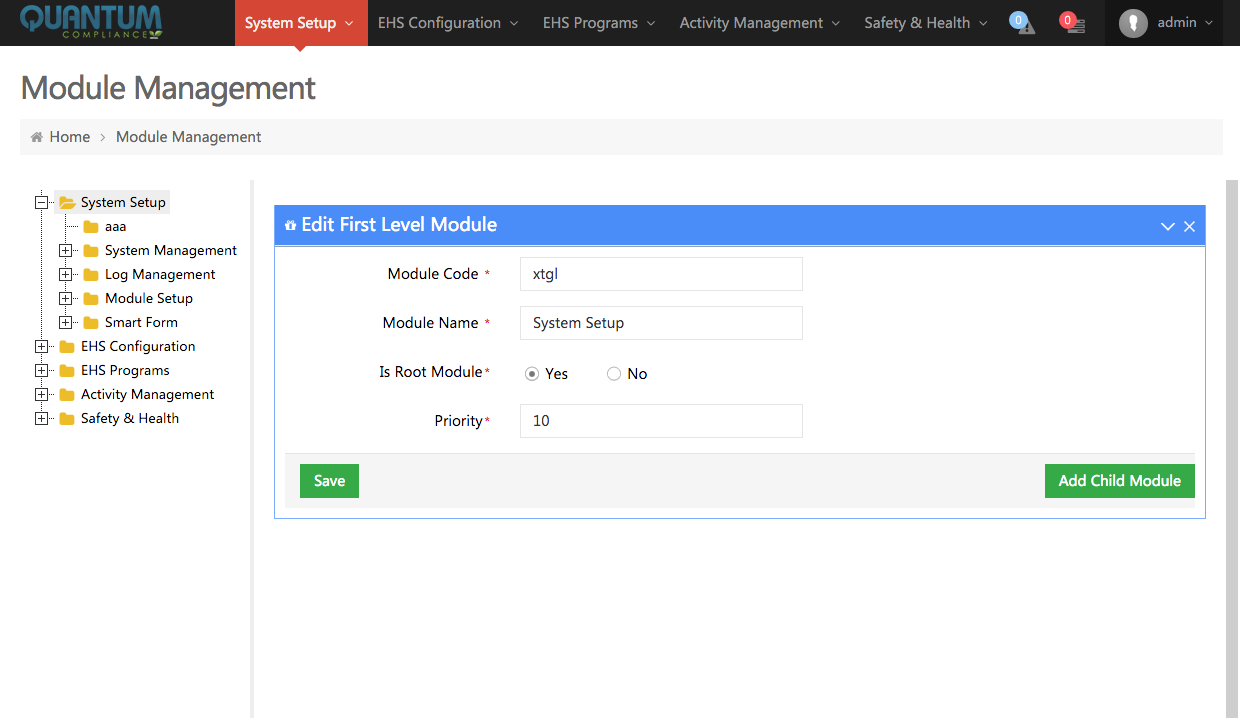The height and width of the screenshot is (718, 1240).
Task: Expand the EHS Configuration tree node
Action: [41, 346]
